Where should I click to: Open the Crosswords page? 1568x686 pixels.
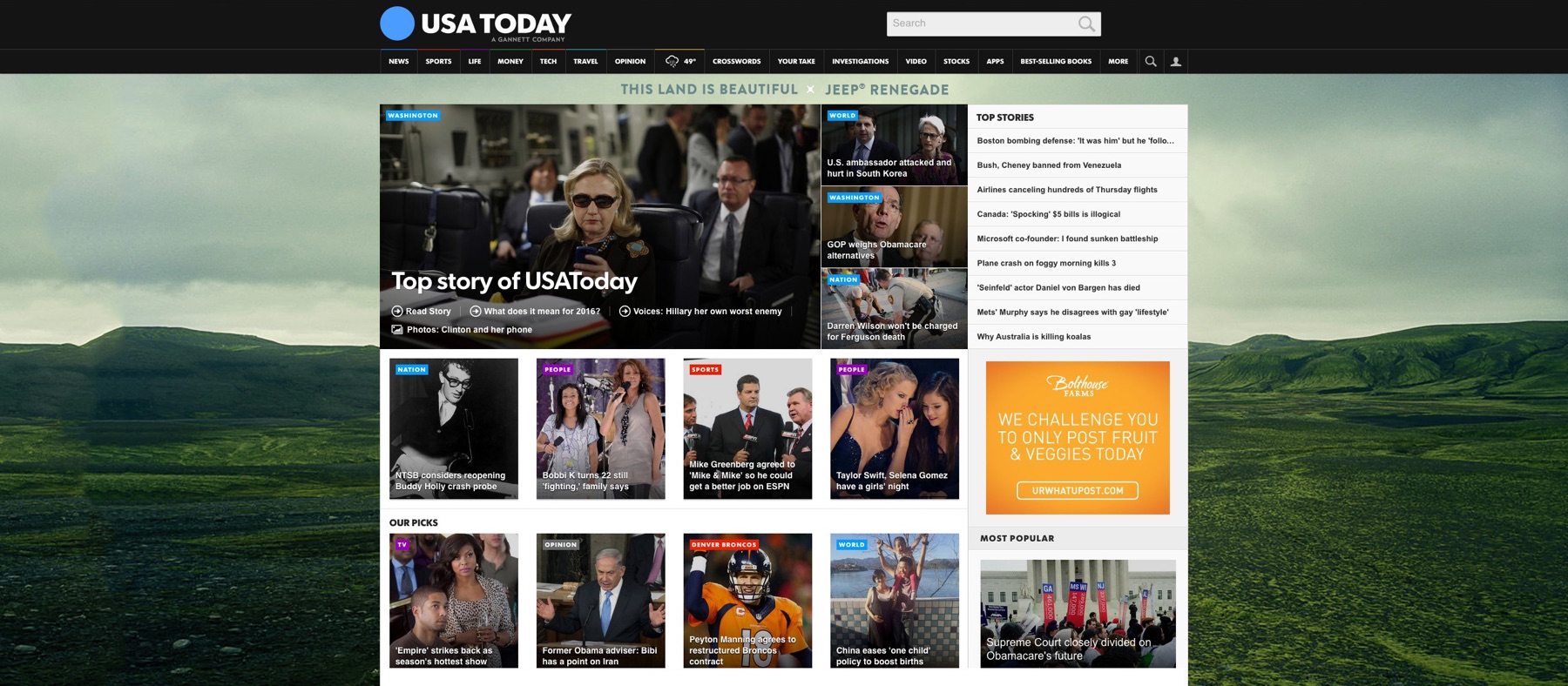737,62
